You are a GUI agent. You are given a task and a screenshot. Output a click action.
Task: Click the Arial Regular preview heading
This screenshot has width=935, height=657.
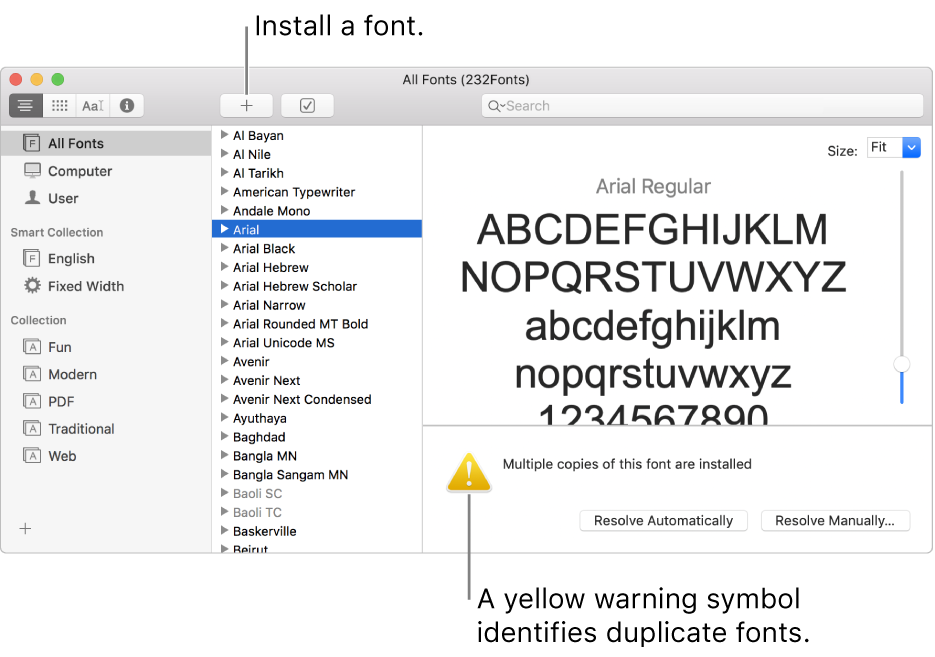point(654,187)
